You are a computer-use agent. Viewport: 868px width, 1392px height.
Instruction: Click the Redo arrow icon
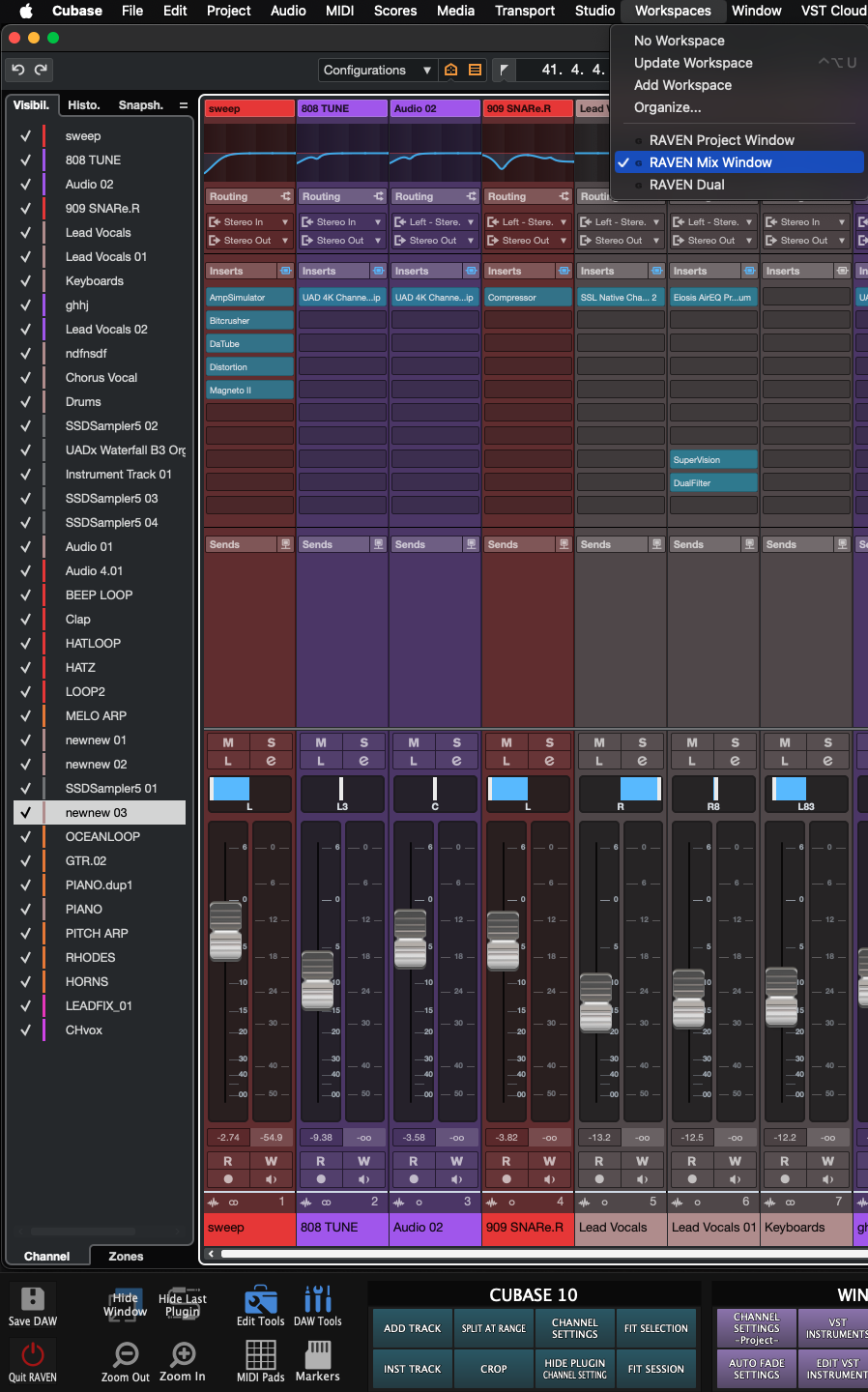pyautogui.click(x=41, y=70)
